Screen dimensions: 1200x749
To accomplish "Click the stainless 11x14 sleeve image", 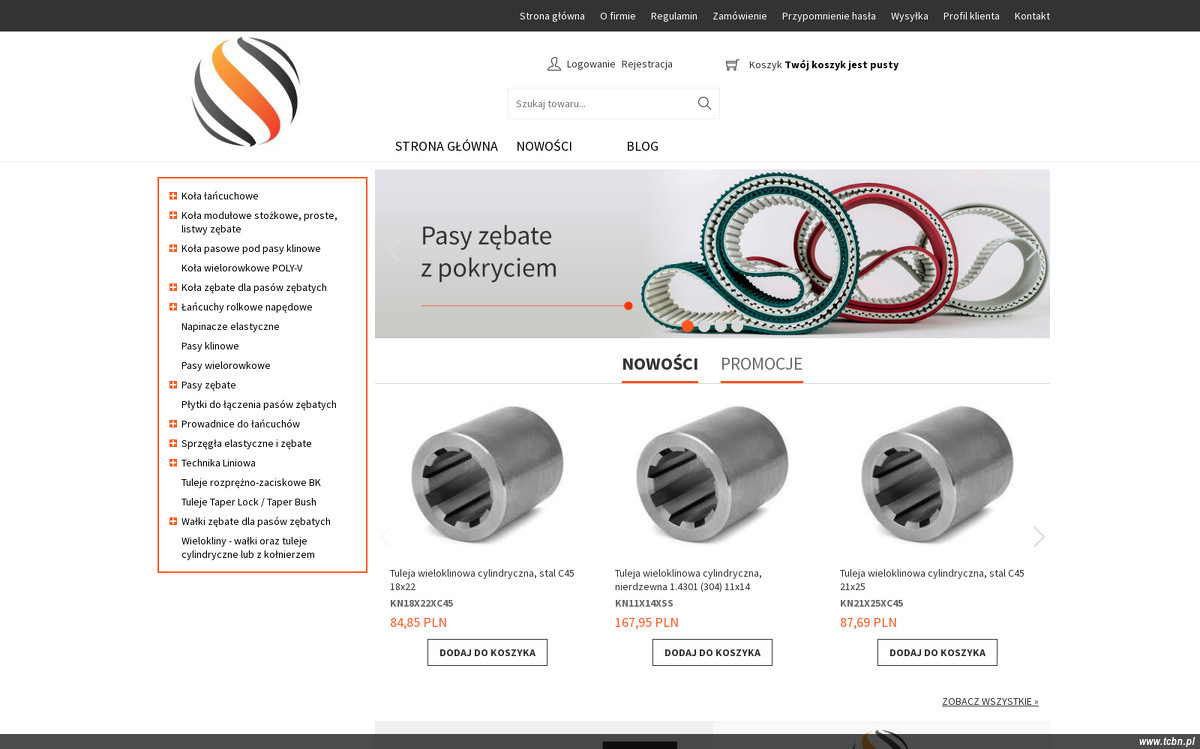I will tap(712, 474).
